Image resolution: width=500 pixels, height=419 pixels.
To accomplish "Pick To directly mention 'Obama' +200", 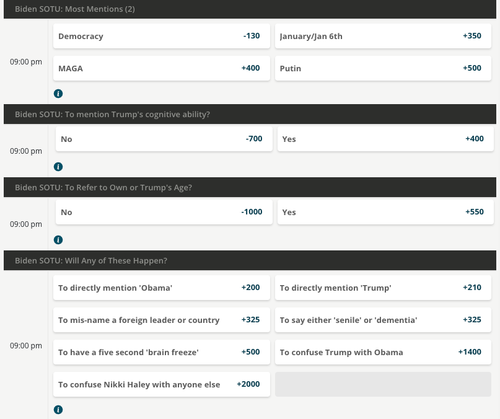I will (x=161, y=288).
